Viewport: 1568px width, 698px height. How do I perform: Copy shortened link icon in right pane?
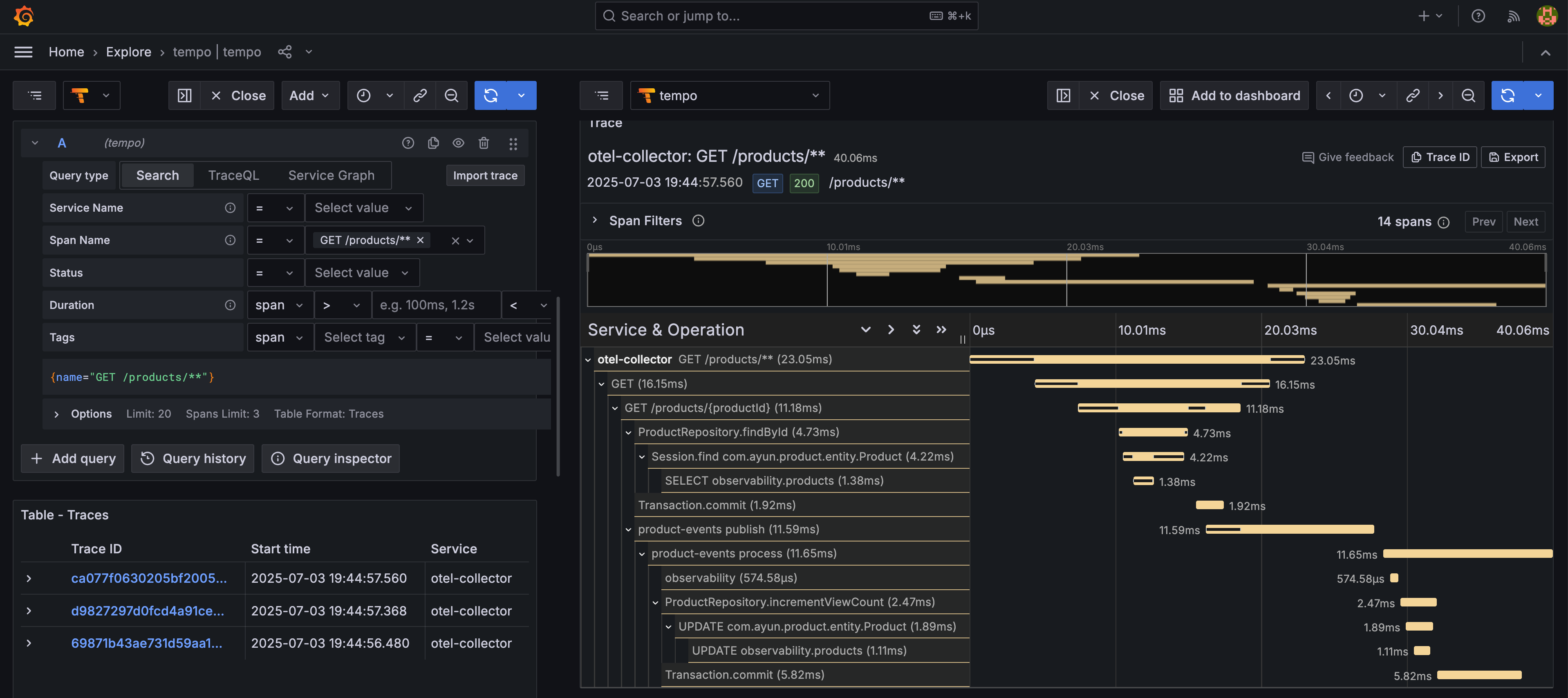click(1413, 96)
